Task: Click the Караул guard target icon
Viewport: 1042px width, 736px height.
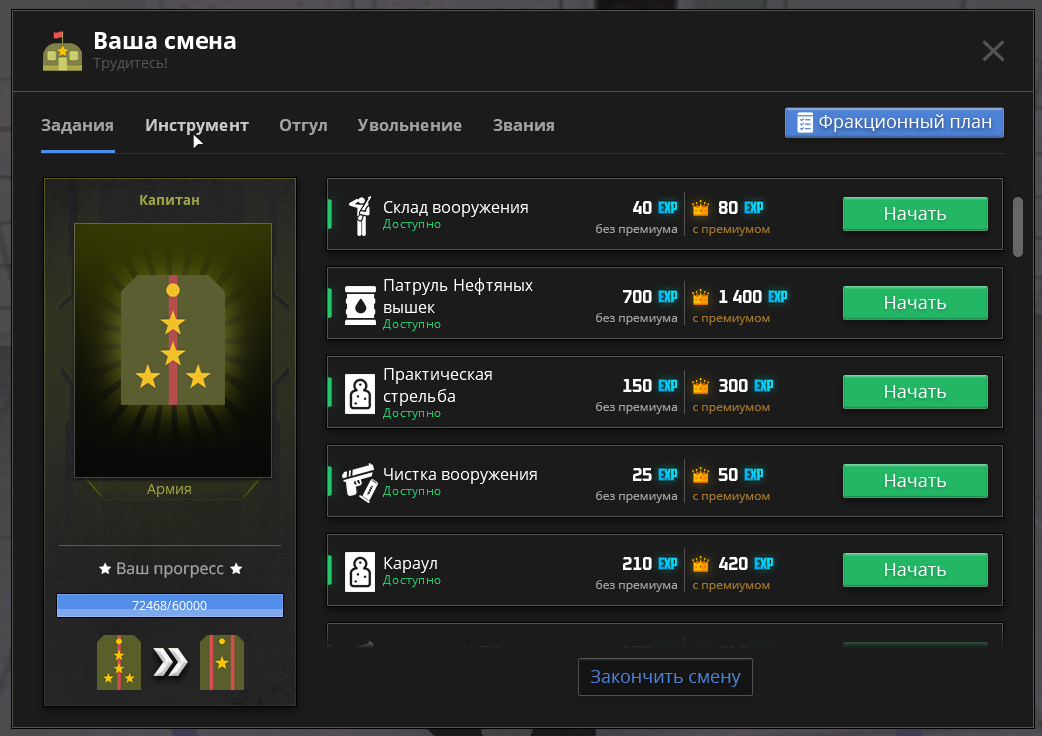Action: pos(360,570)
